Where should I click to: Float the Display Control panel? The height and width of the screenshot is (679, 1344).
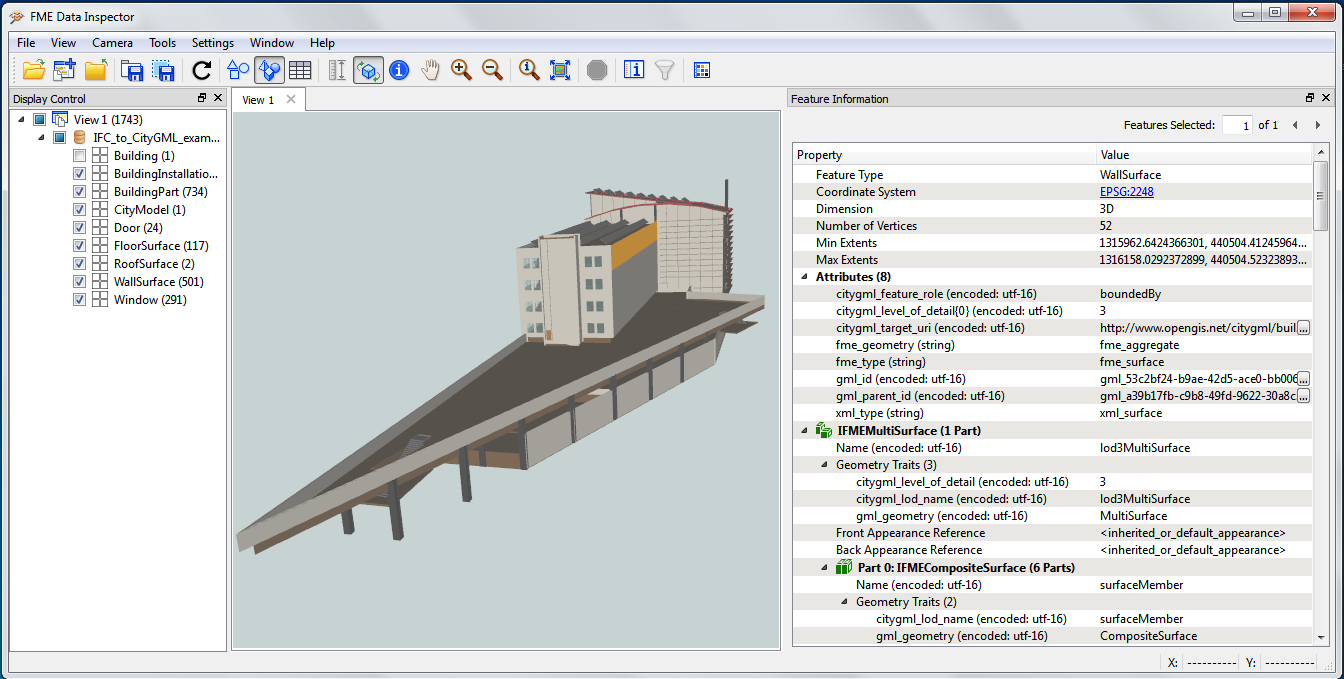[202, 98]
